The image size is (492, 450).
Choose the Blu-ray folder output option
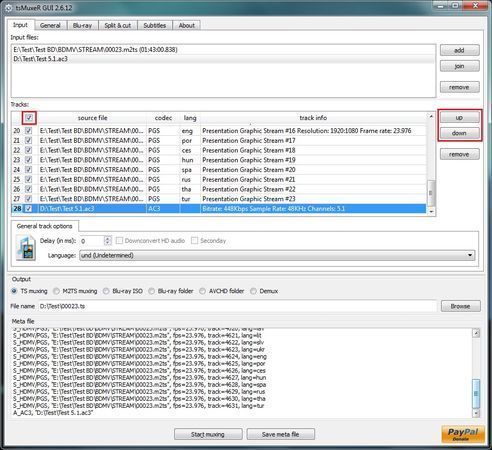(x=151, y=291)
